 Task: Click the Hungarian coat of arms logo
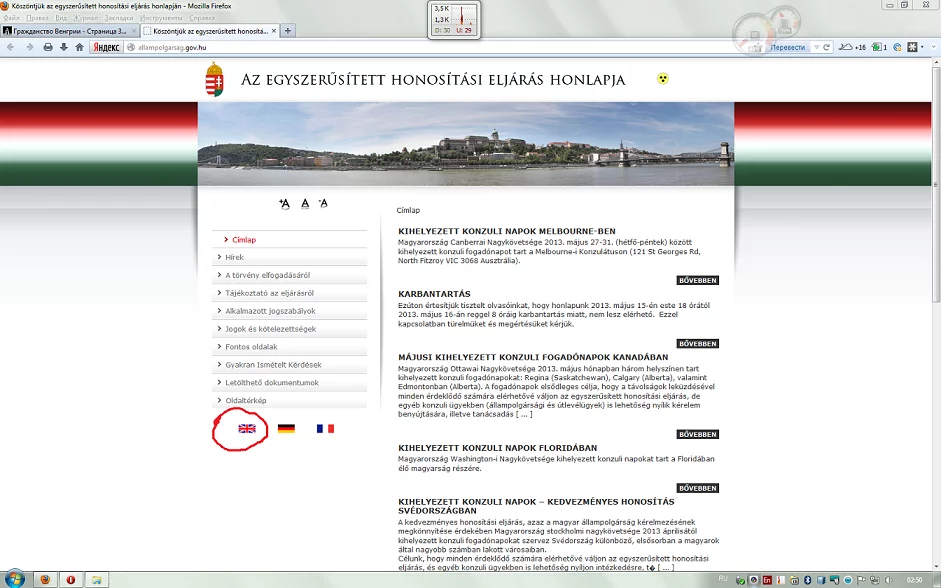click(215, 80)
